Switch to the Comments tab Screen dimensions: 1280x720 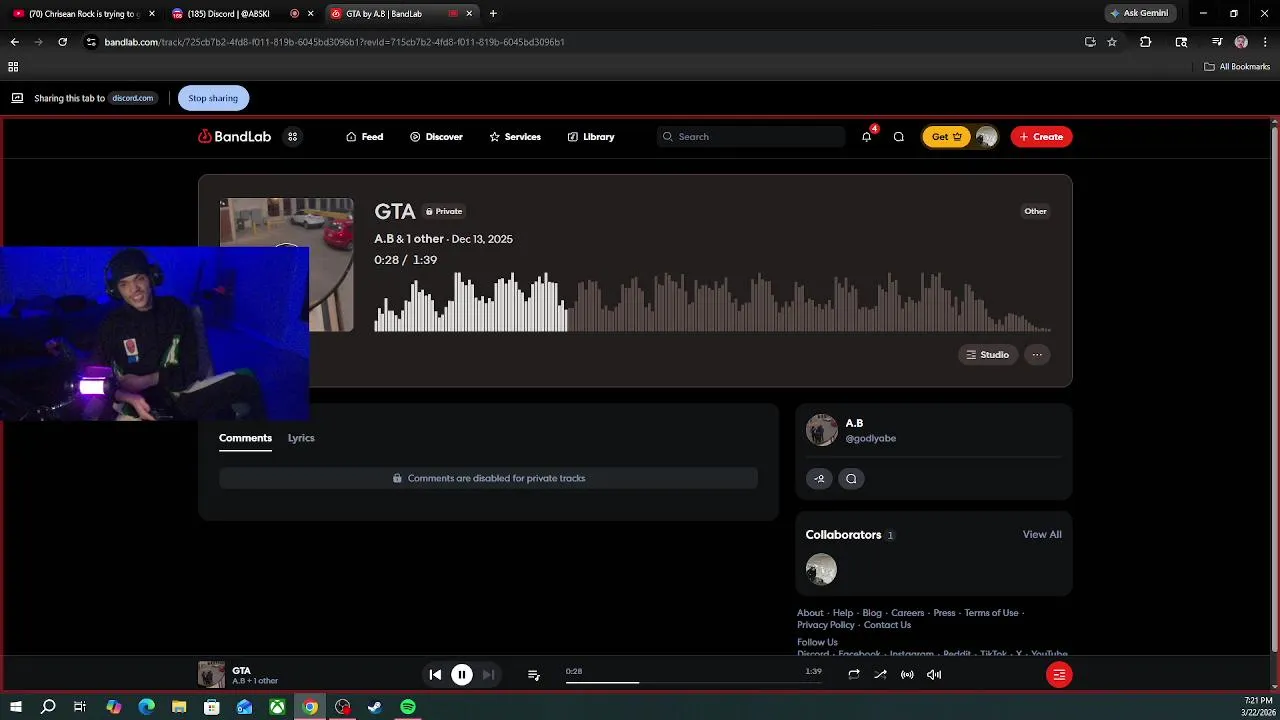coord(245,438)
